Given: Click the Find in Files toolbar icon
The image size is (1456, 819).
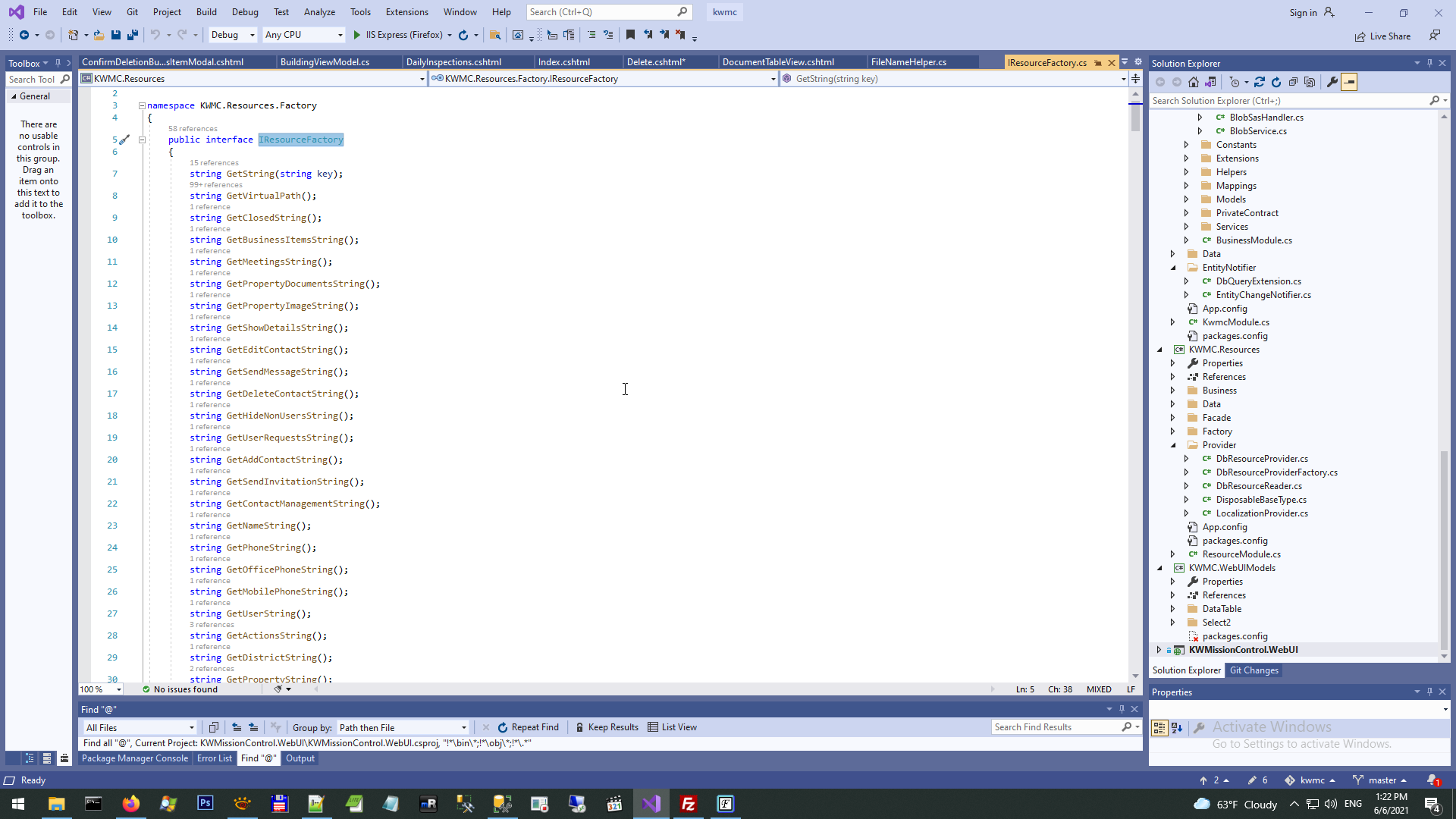Looking at the screenshot, I should (495, 35).
